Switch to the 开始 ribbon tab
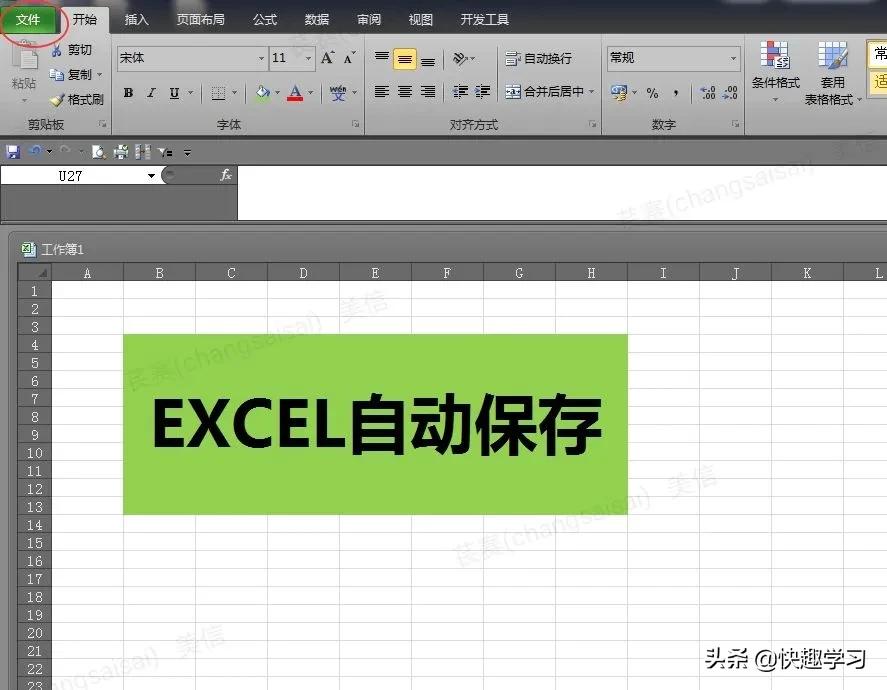The height and width of the screenshot is (690, 887). pos(85,20)
